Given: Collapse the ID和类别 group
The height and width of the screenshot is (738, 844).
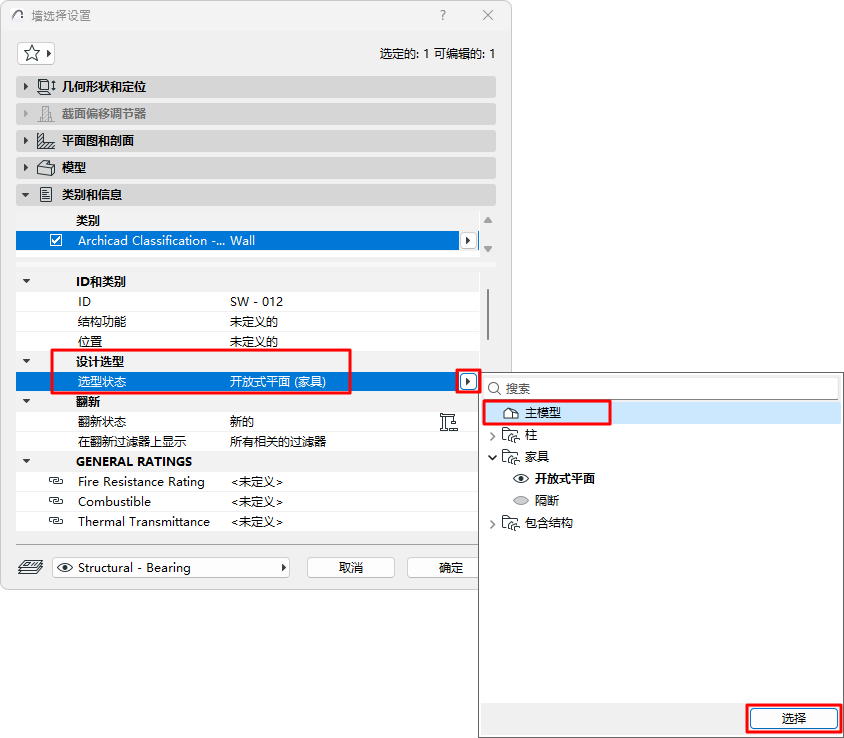Looking at the screenshot, I should coord(26,281).
